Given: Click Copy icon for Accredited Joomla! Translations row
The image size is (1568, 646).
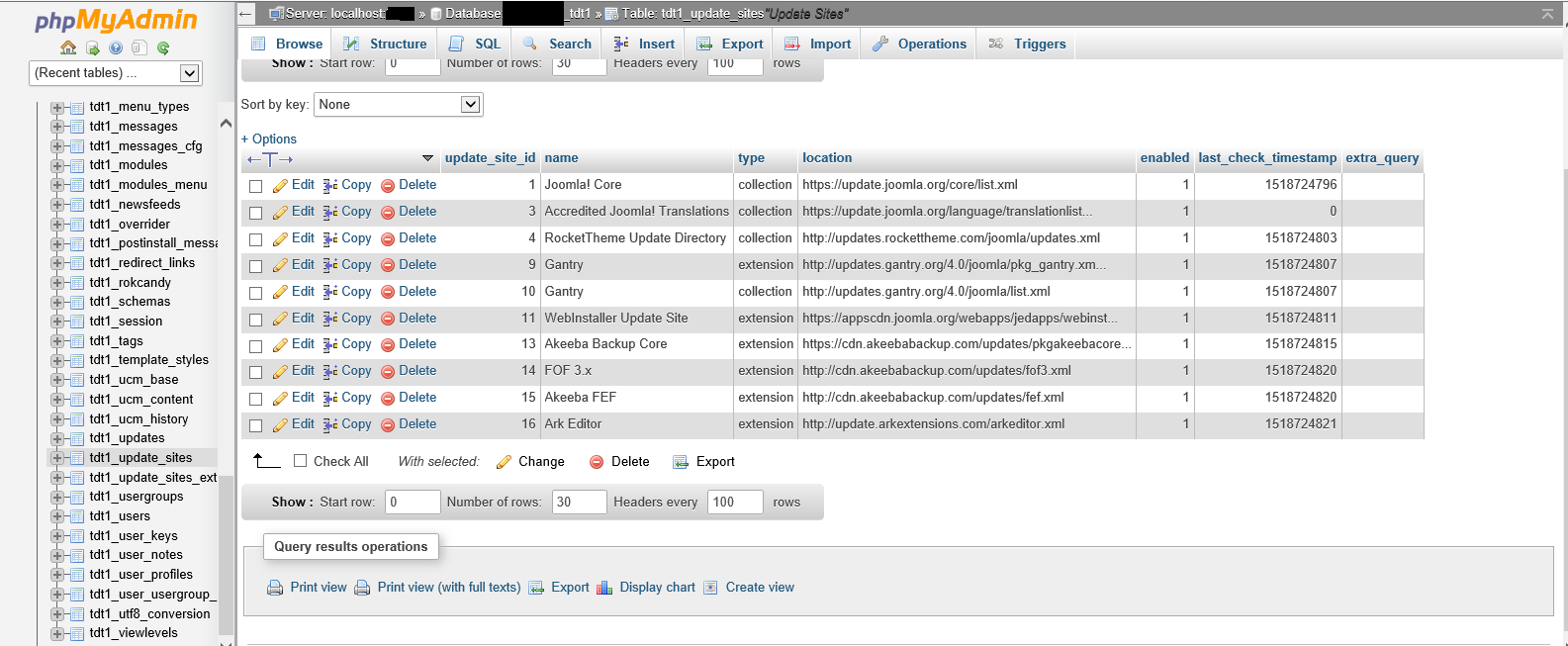Looking at the screenshot, I should point(330,212).
